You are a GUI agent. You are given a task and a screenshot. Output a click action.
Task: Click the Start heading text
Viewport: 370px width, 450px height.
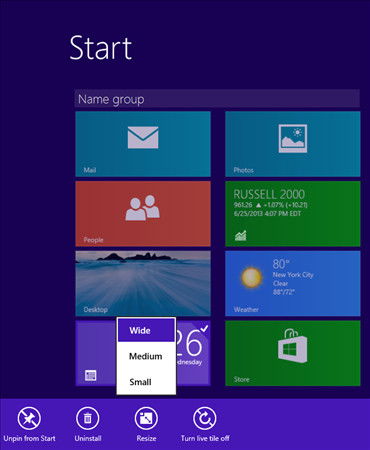pos(101,48)
